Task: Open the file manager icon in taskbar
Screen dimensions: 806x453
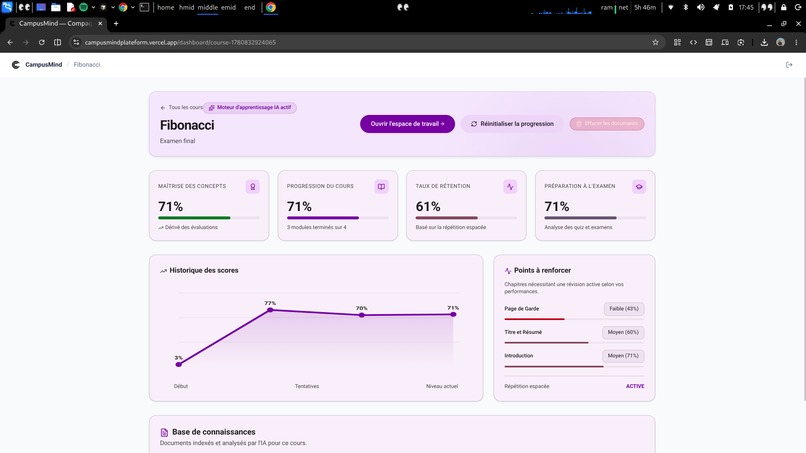Action: pyautogui.click(x=56, y=7)
